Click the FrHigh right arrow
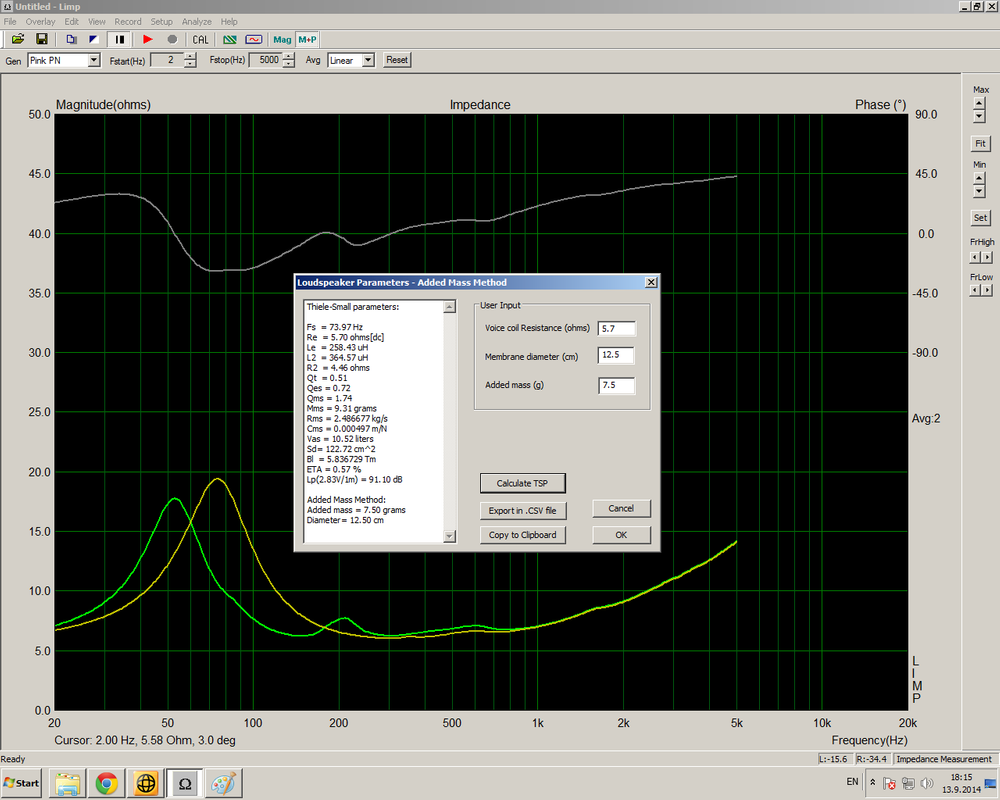Screen dimensions: 1000x800 pos(987,257)
